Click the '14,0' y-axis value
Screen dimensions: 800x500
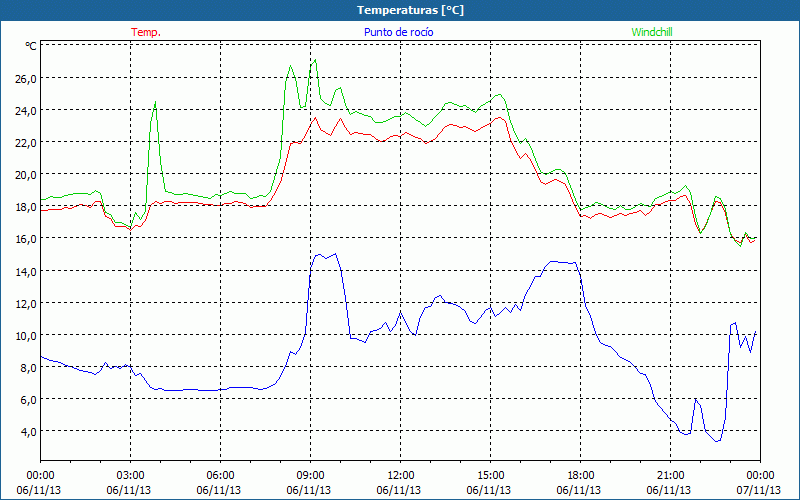tap(26, 271)
